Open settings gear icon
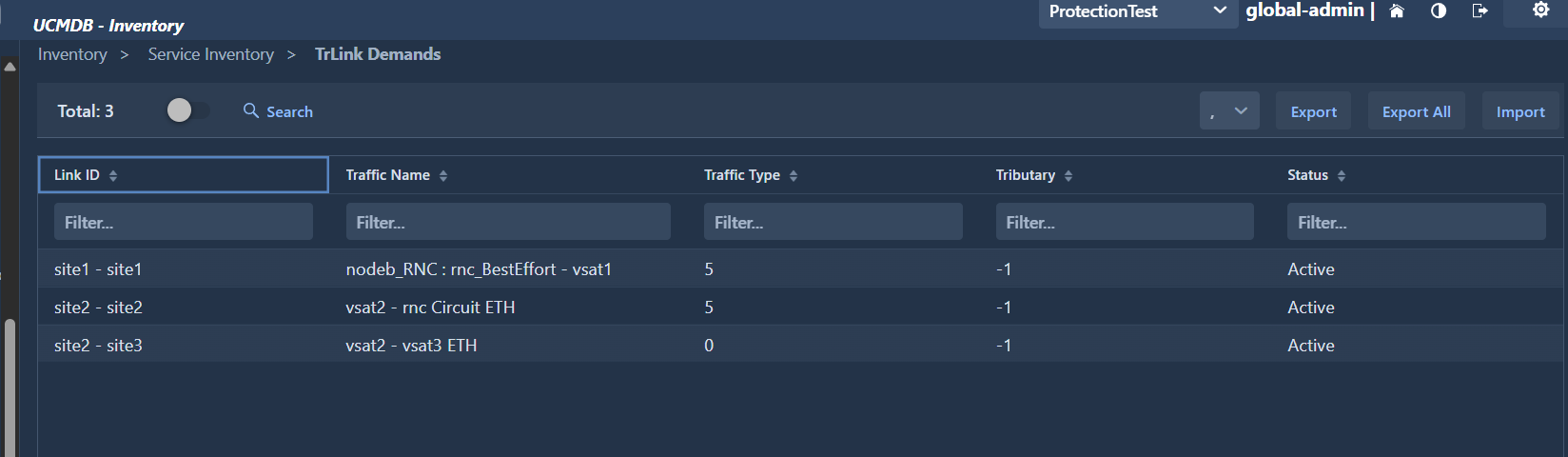Image resolution: width=1568 pixels, height=457 pixels. 1541,10
